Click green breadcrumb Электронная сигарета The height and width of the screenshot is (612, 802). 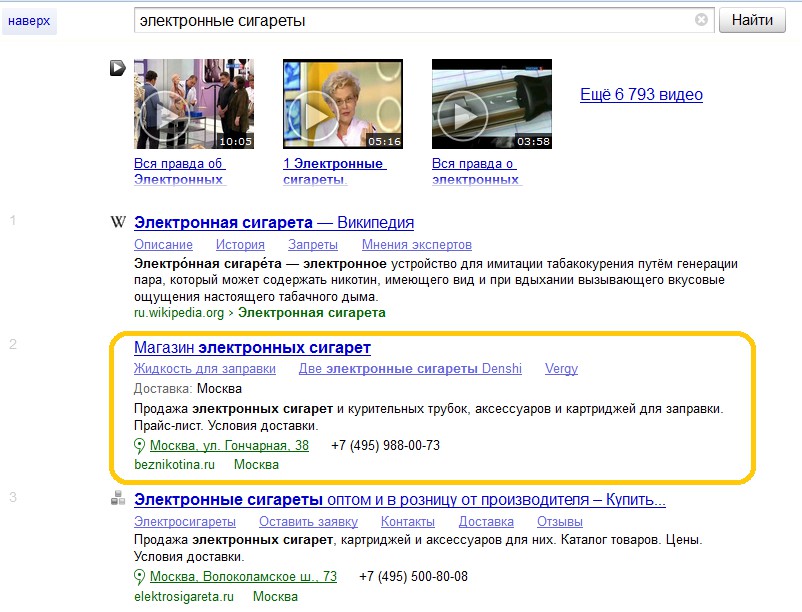coord(311,312)
